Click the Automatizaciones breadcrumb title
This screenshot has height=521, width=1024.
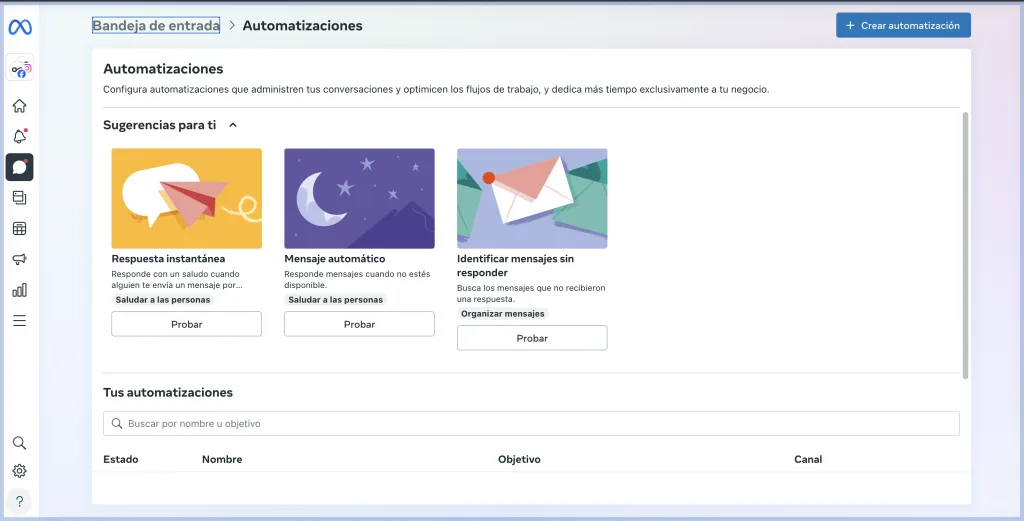point(302,25)
